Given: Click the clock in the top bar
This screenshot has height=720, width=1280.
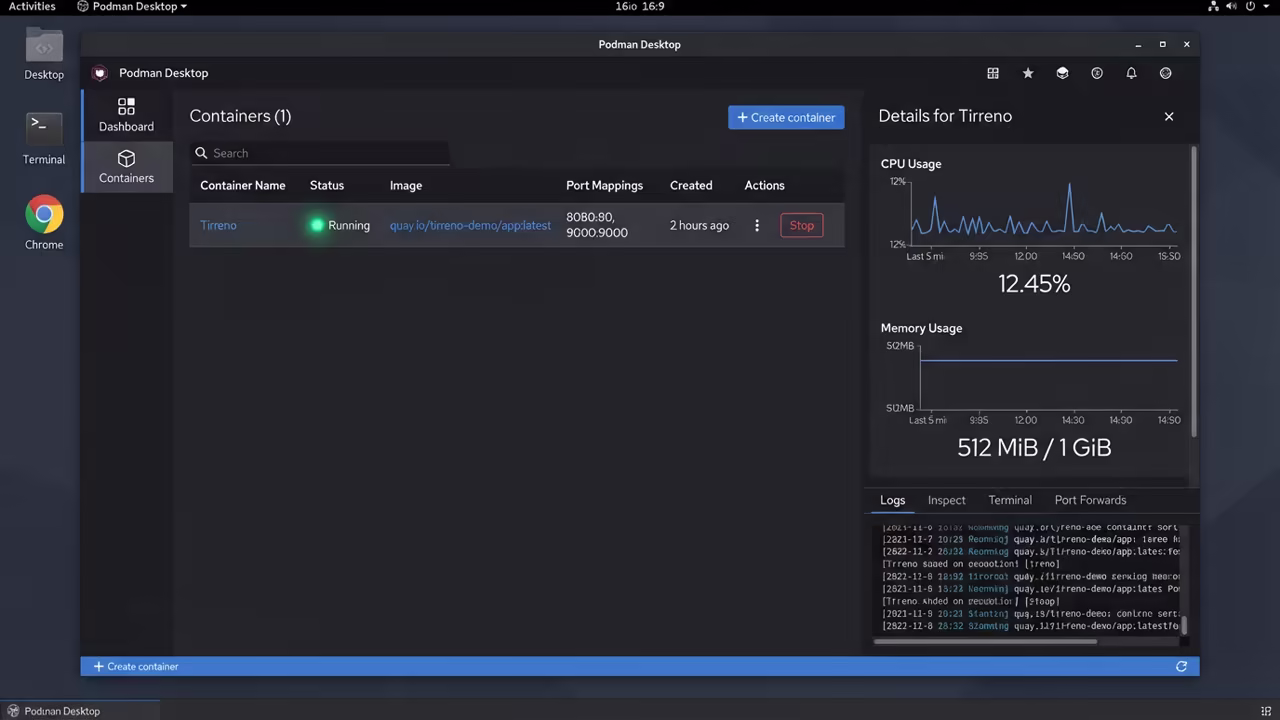Looking at the screenshot, I should [640, 6].
